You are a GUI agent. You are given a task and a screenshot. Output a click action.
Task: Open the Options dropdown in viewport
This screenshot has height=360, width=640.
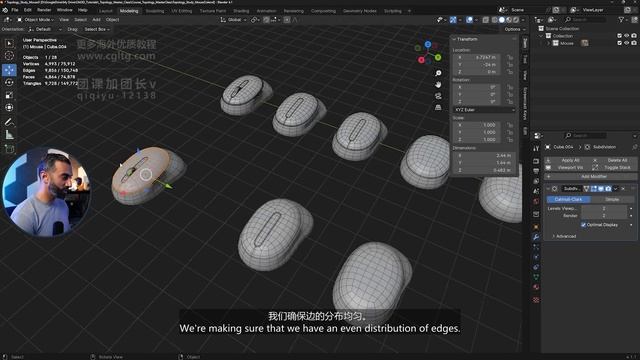[515, 29]
